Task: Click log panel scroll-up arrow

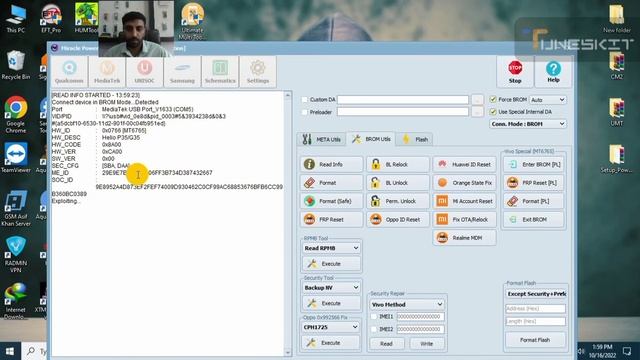Action: pyautogui.click(x=288, y=96)
